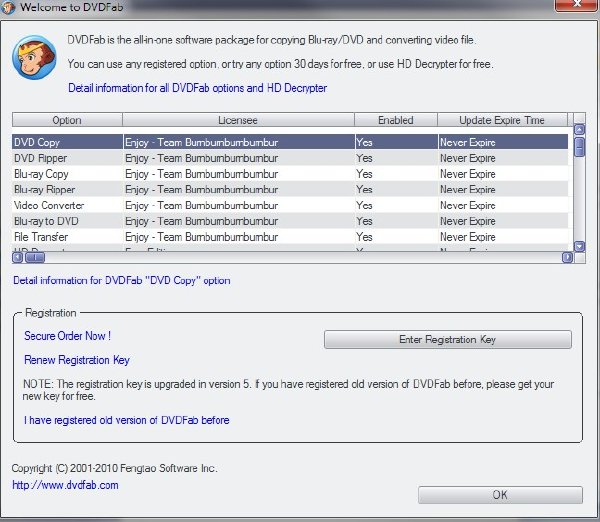Image resolution: width=600 pixels, height=522 pixels.
Task: Click the DVDFab monkey mascot logo
Action: click(x=34, y=57)
